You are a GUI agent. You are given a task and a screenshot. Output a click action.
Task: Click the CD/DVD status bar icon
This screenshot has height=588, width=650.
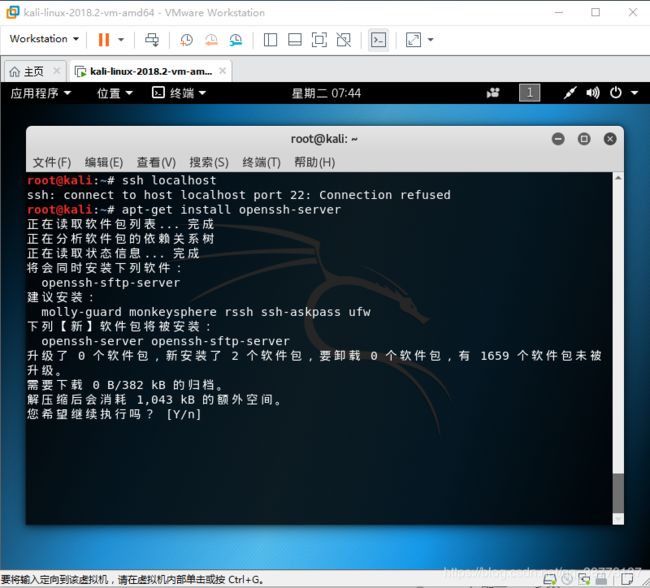point(567,578)
